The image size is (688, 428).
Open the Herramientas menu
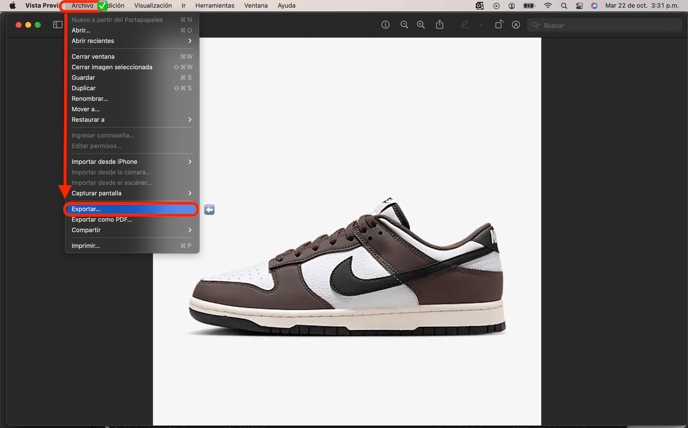(215, 6)
